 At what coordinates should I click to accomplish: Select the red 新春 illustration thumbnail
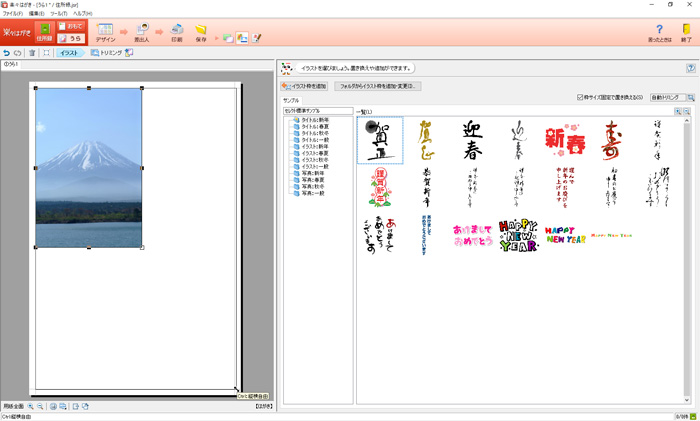[x=565, y=141]
